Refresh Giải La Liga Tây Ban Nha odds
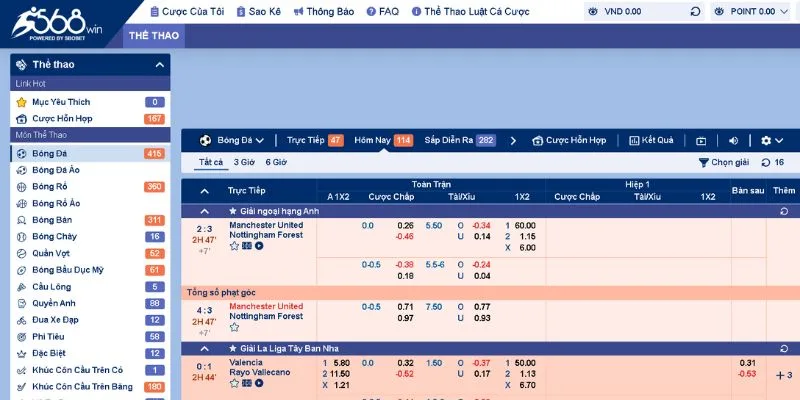Screen dimensions: 800x400 pos(784,349)
